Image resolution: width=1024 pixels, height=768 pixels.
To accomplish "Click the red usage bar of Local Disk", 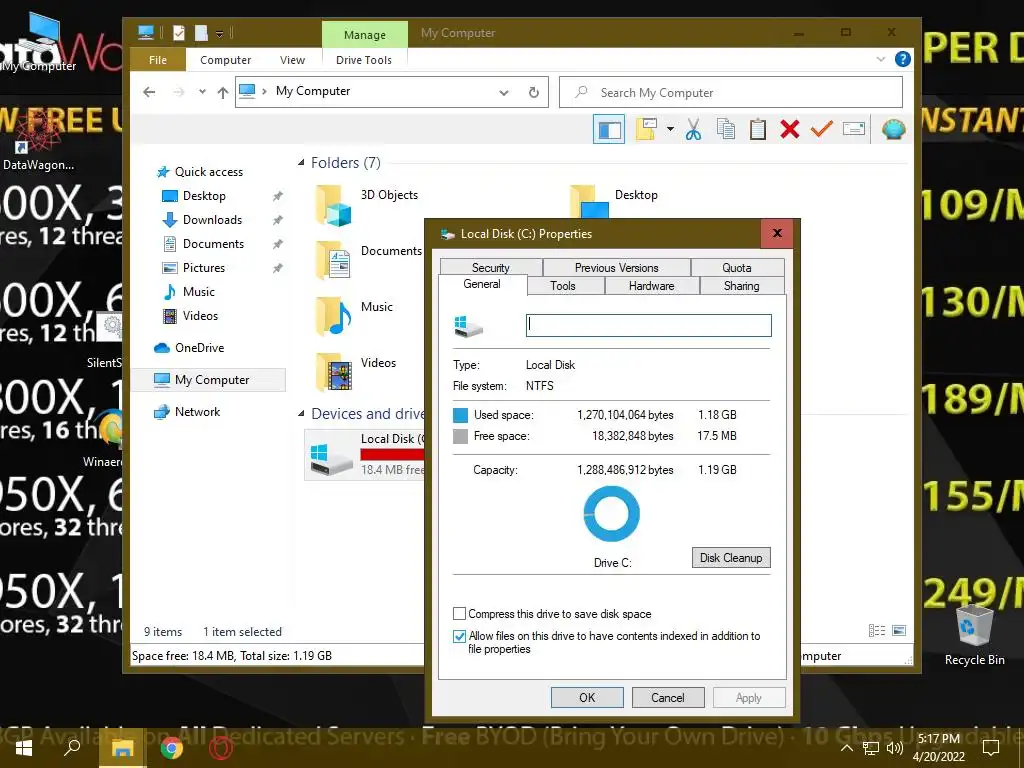I will 392,455.
